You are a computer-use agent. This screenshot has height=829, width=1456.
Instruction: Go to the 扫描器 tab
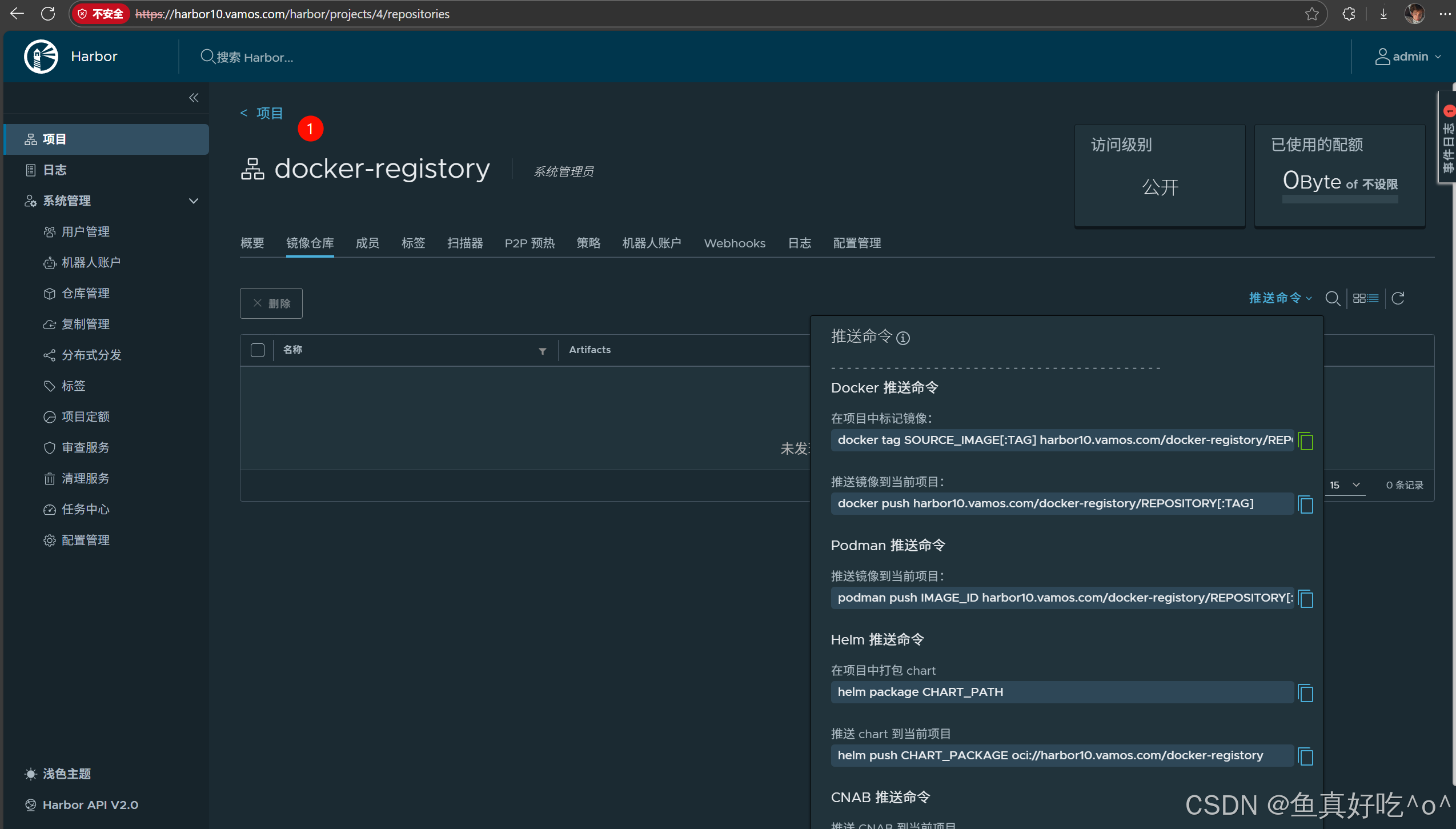(x=465, y=243)
